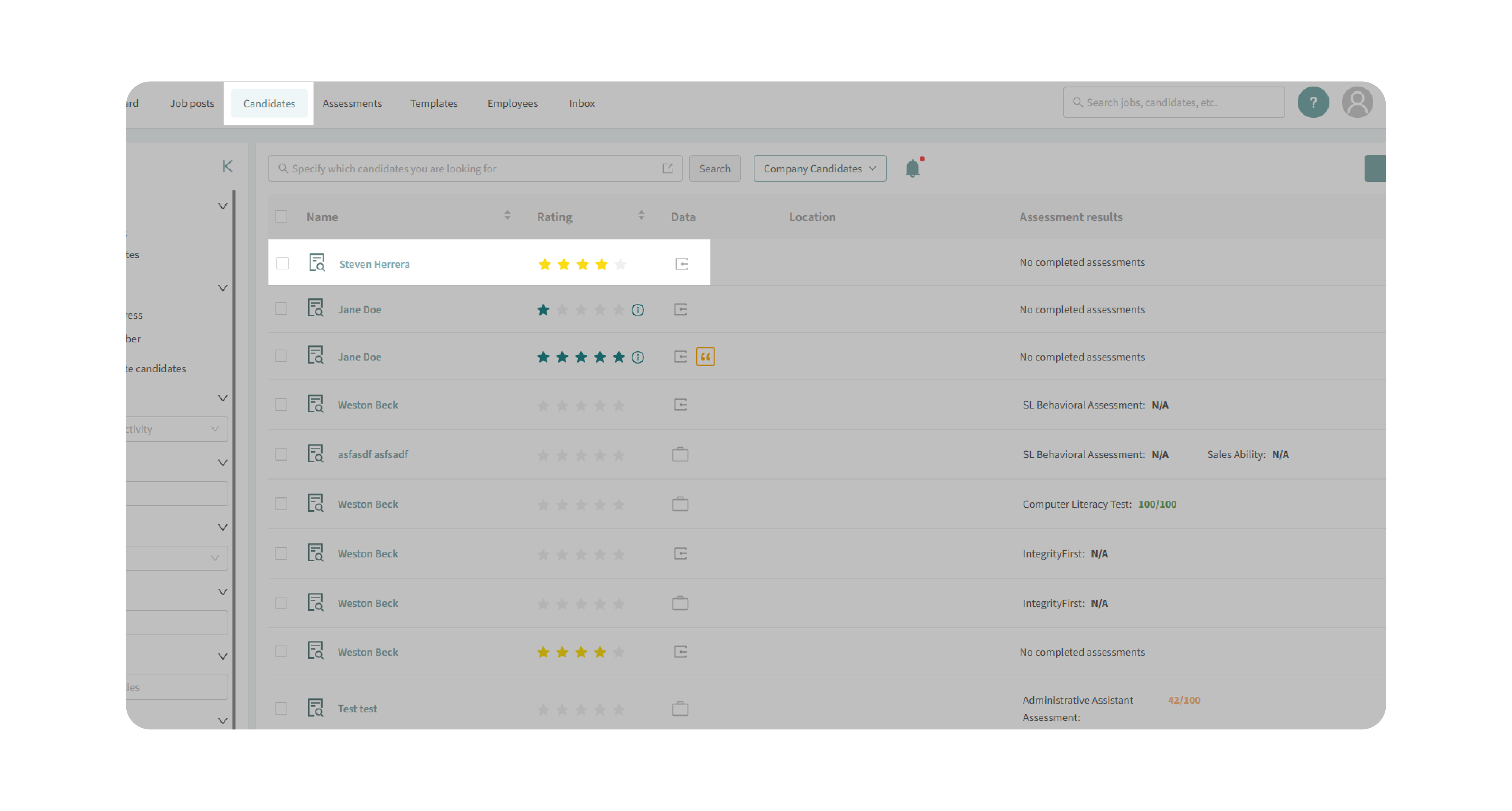This screenshot has height=811, width=1512.
Task: Open the Company Candidates dropdown
Action: [820, 169]
